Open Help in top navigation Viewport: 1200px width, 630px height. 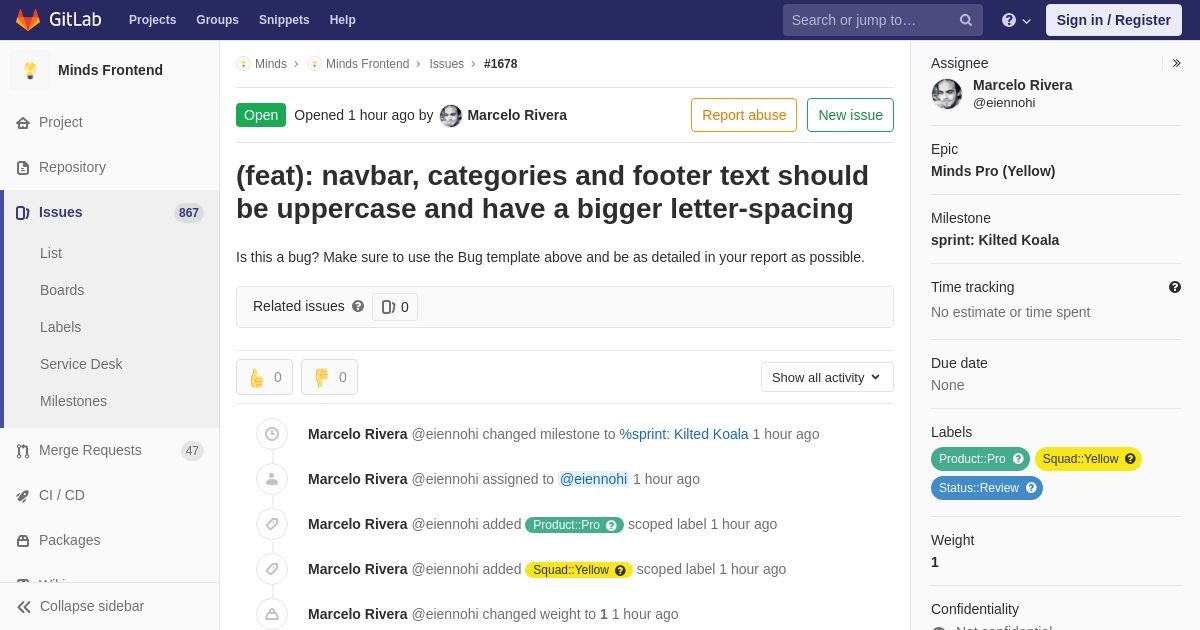coord(343,20)
